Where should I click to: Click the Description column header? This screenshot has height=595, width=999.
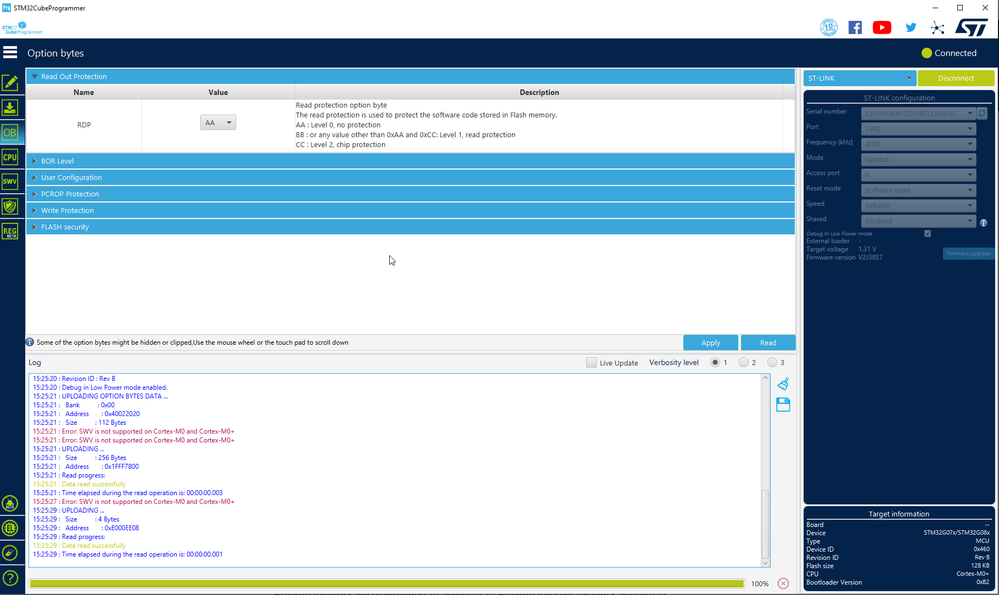coord(539,92)
